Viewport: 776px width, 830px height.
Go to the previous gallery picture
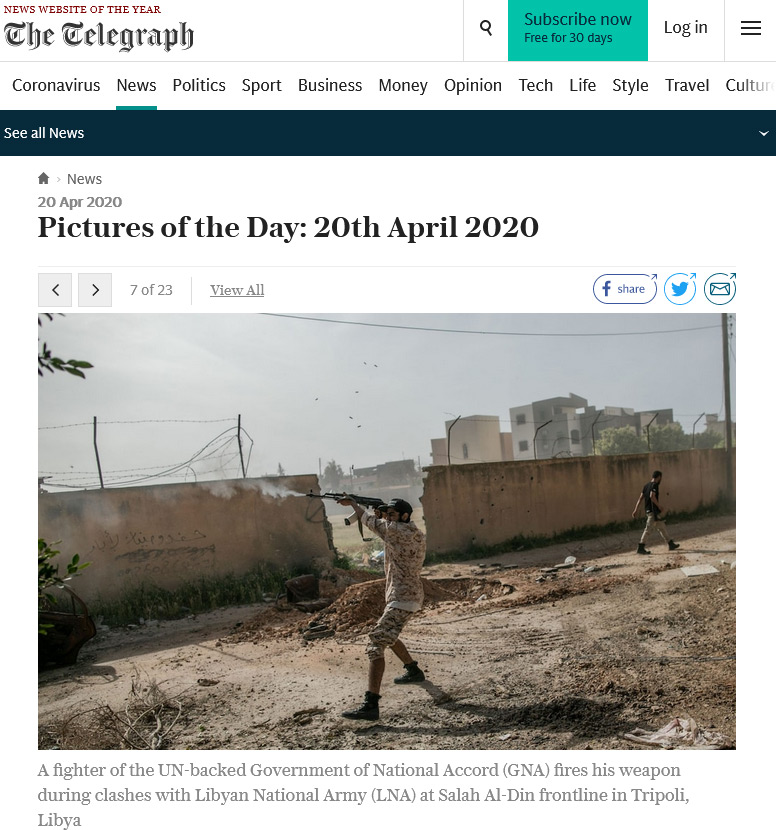coord(55,290)
